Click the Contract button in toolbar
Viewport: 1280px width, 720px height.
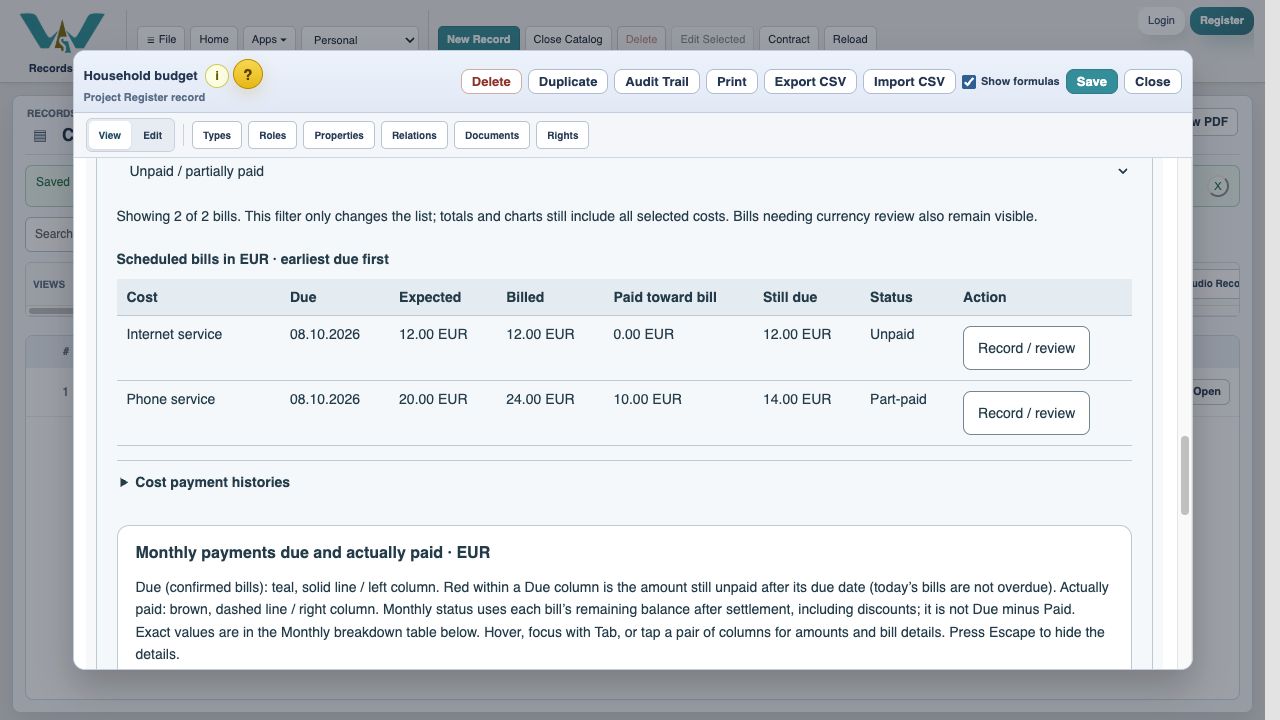coord(789,39)
